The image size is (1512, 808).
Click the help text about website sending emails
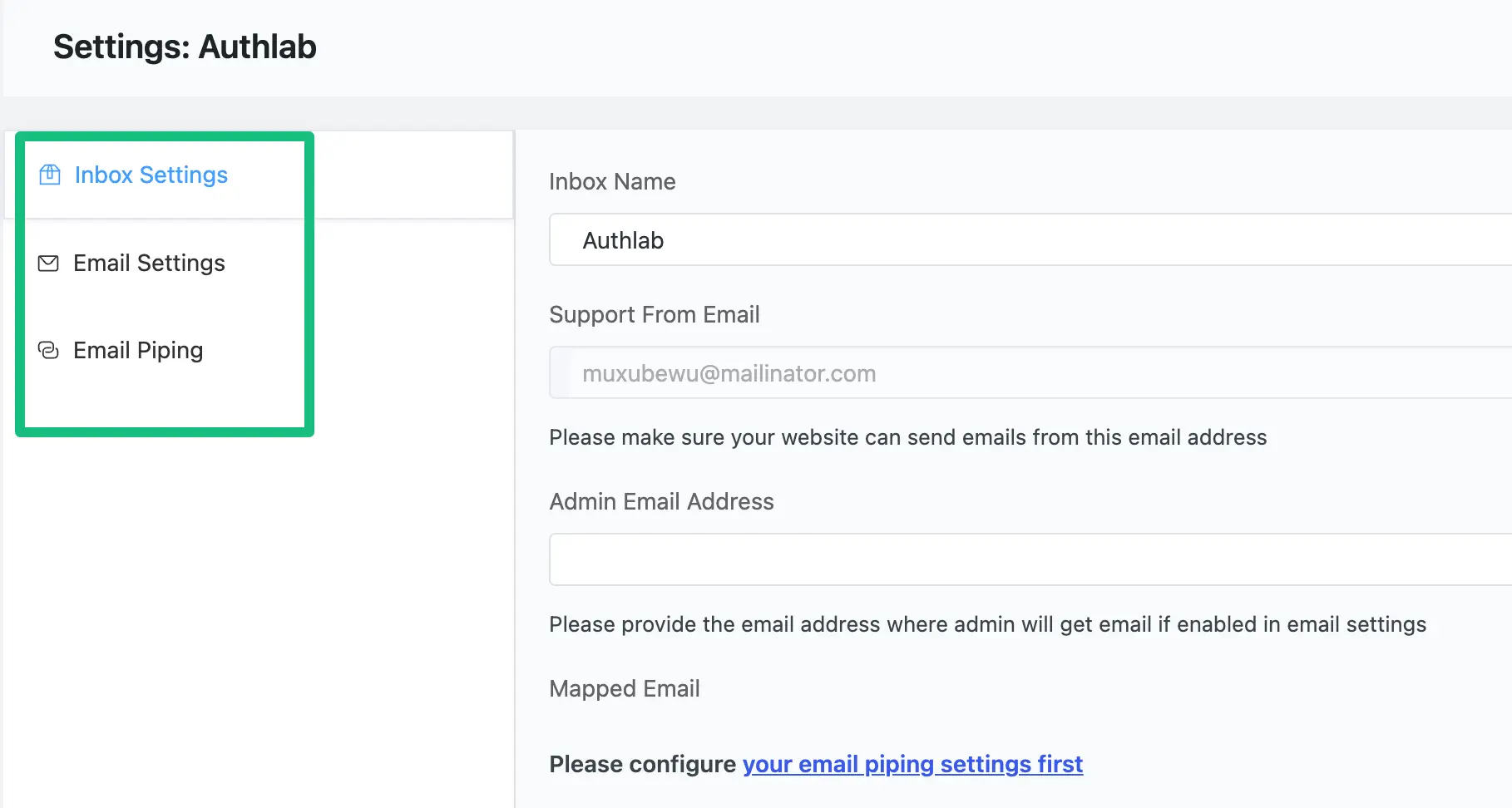908,437
